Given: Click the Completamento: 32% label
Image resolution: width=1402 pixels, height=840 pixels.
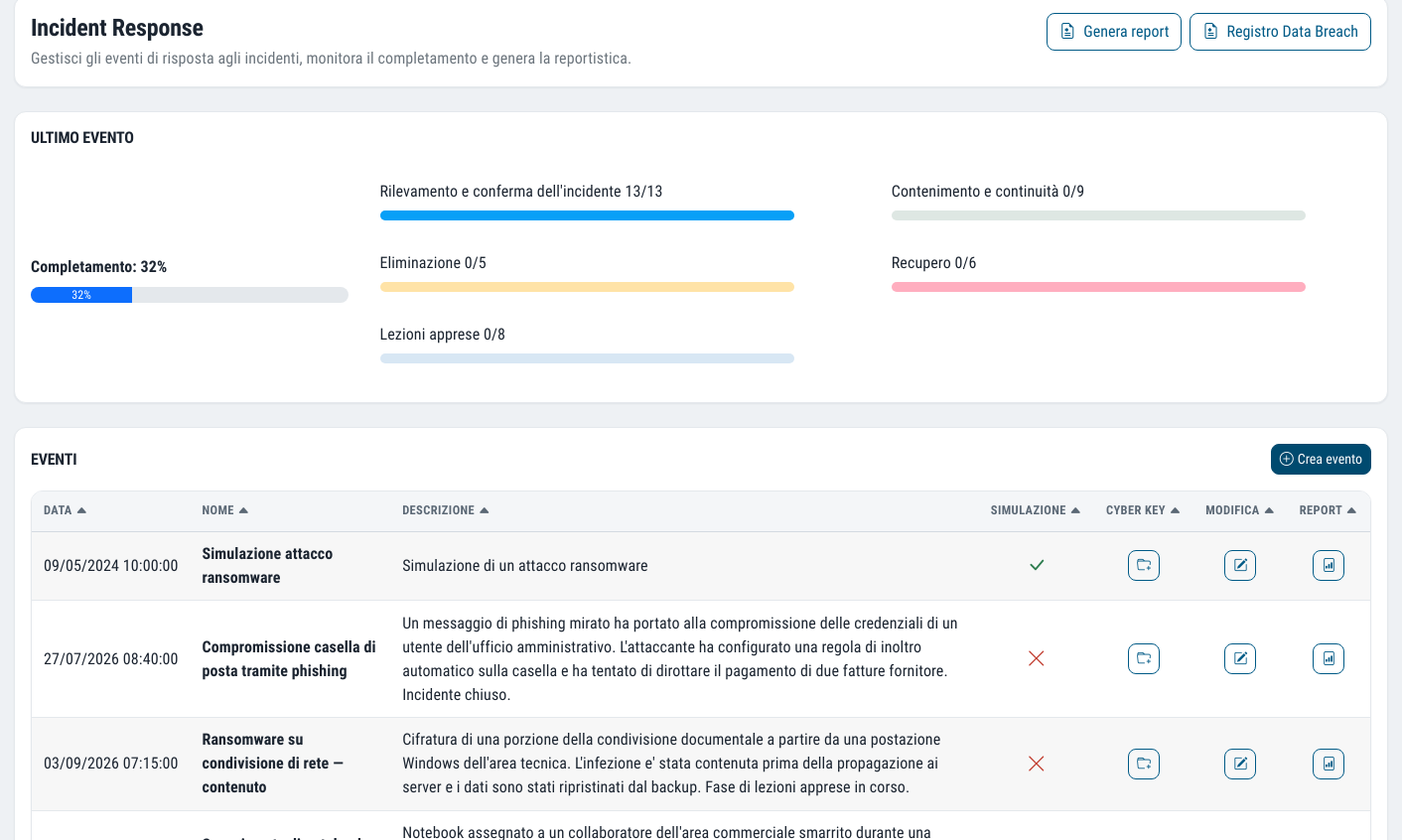Looking at the screenshot, I should point(98,267).
